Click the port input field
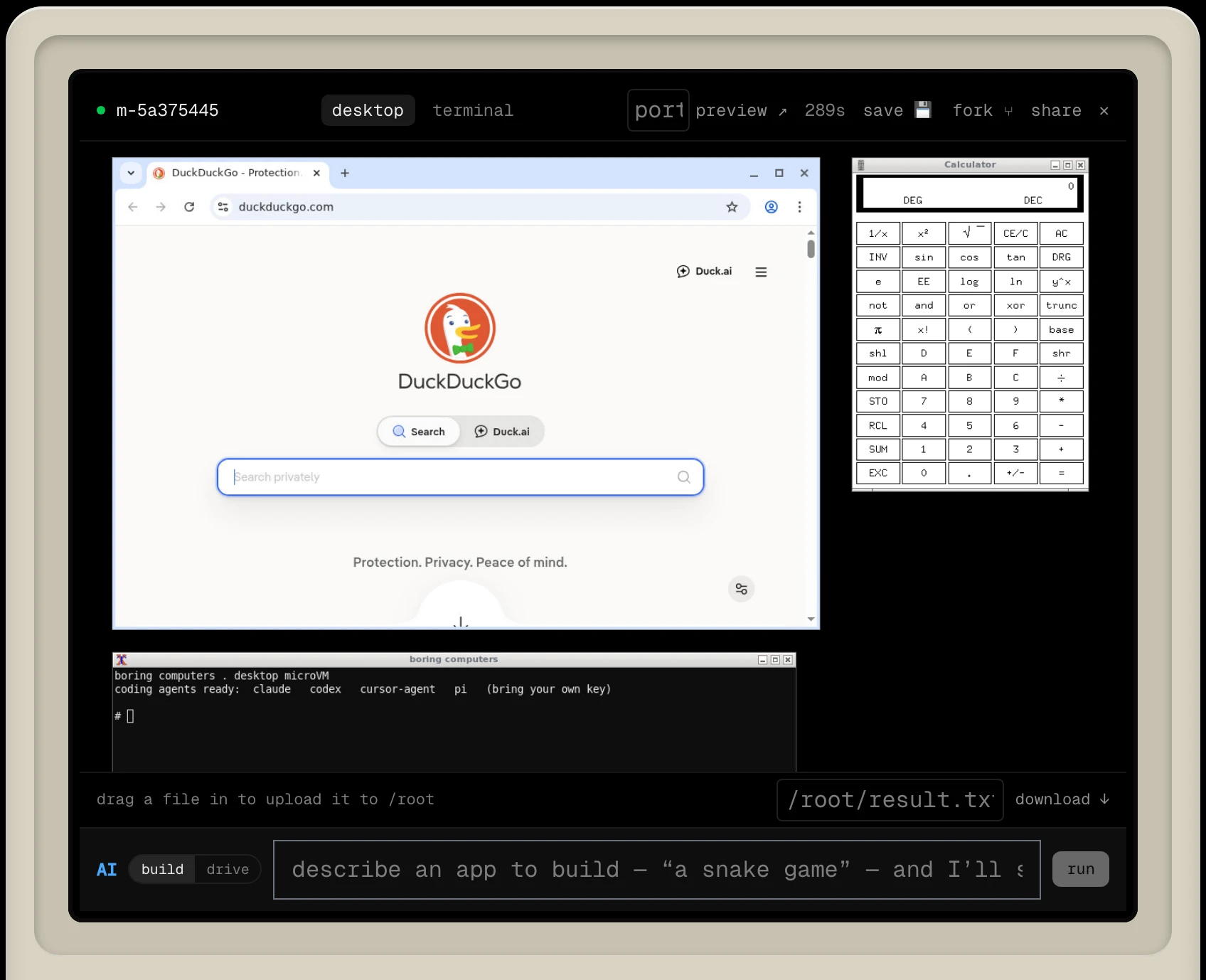This screenshot has height=980, width=1206. 658,110
